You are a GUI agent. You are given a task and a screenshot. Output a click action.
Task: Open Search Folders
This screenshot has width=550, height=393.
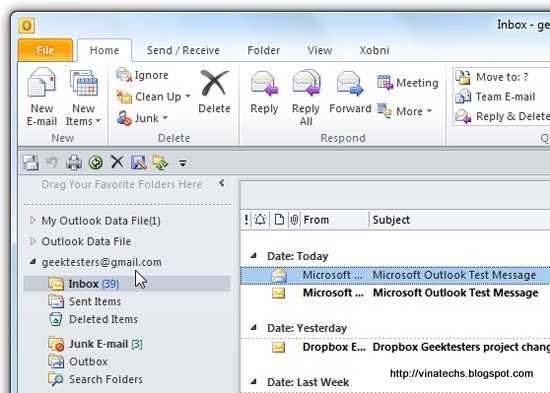click(106, 379)
